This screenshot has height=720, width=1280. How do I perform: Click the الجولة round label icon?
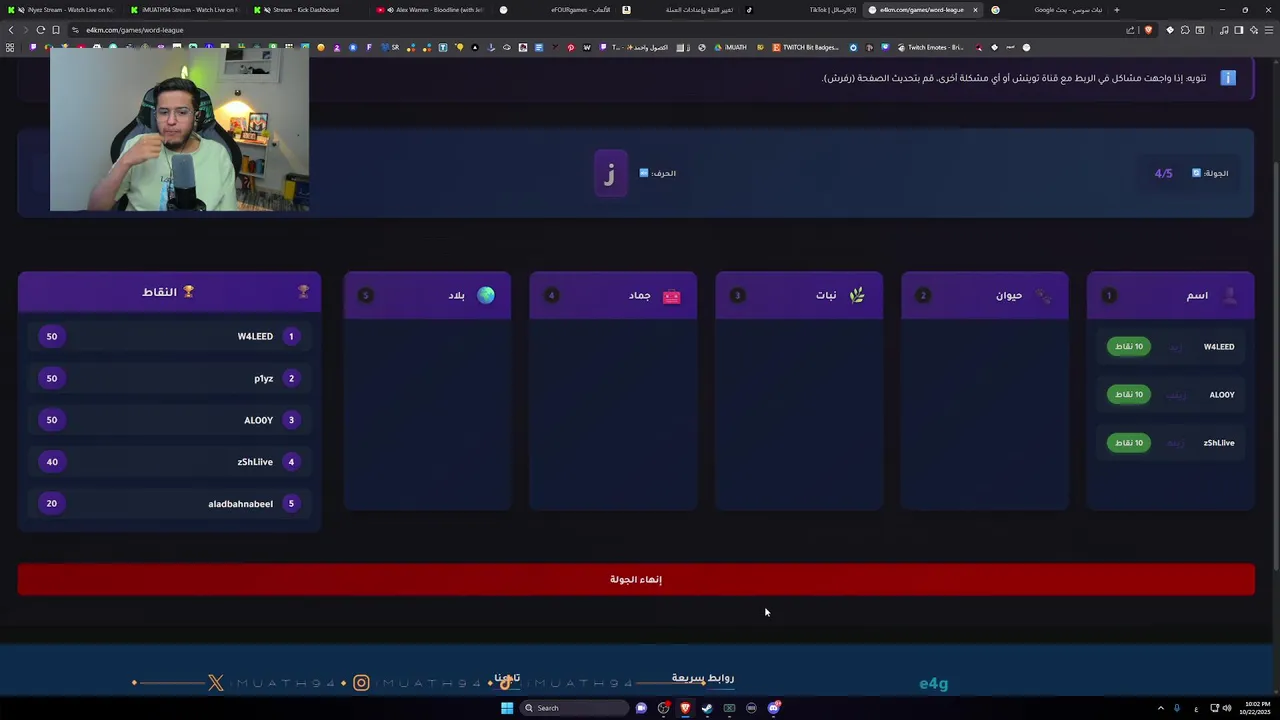[1196, 173]
